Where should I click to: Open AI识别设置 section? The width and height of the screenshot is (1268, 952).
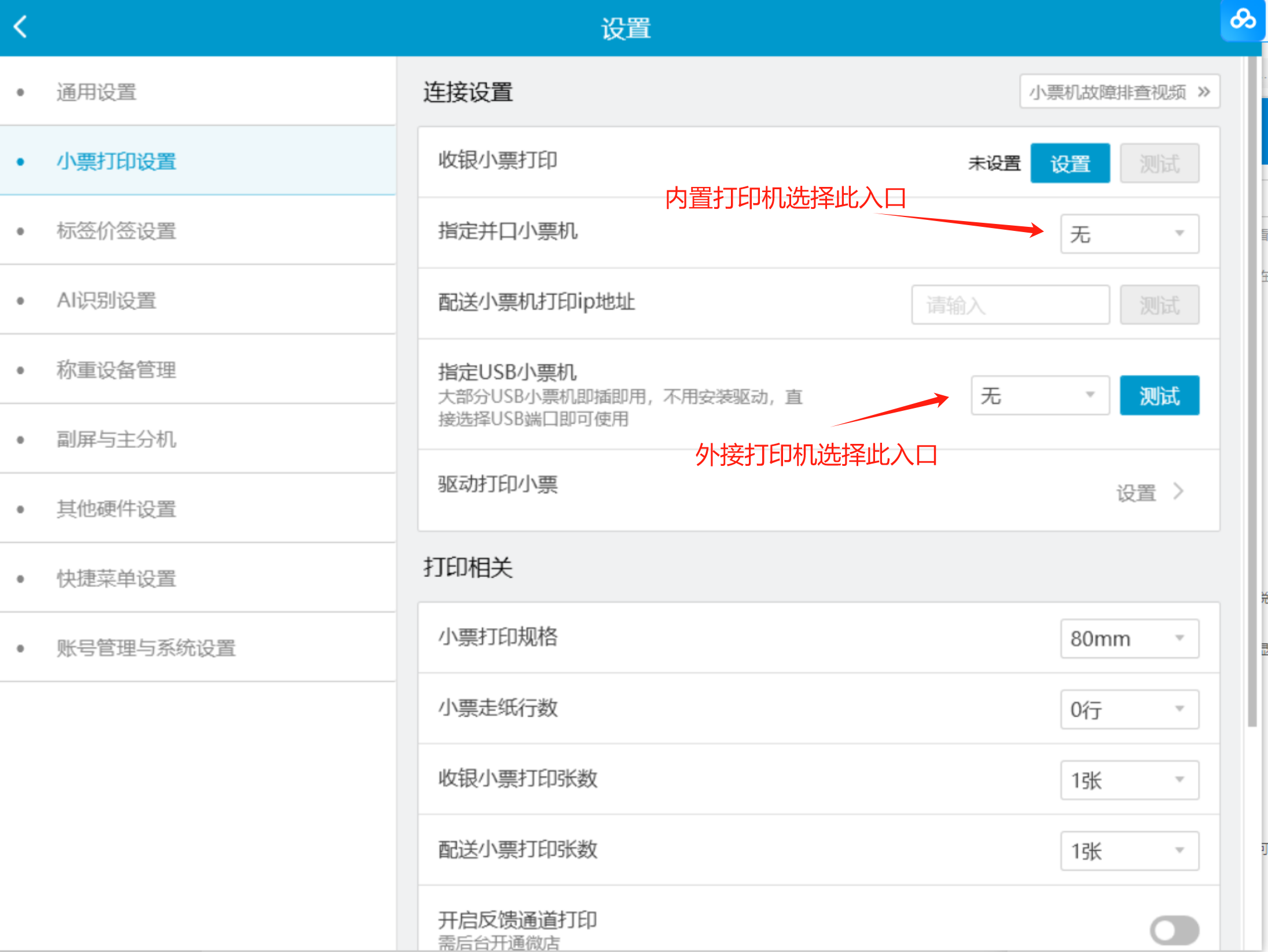pos(106,300)
